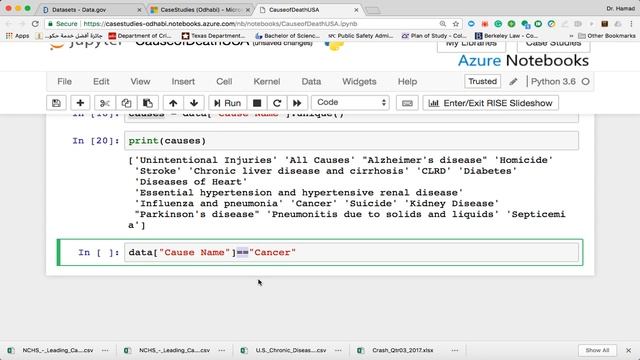The height and width of the screenshot is (360, 640).
Task: Open the Widgets menu
Action: coord(359,82)
